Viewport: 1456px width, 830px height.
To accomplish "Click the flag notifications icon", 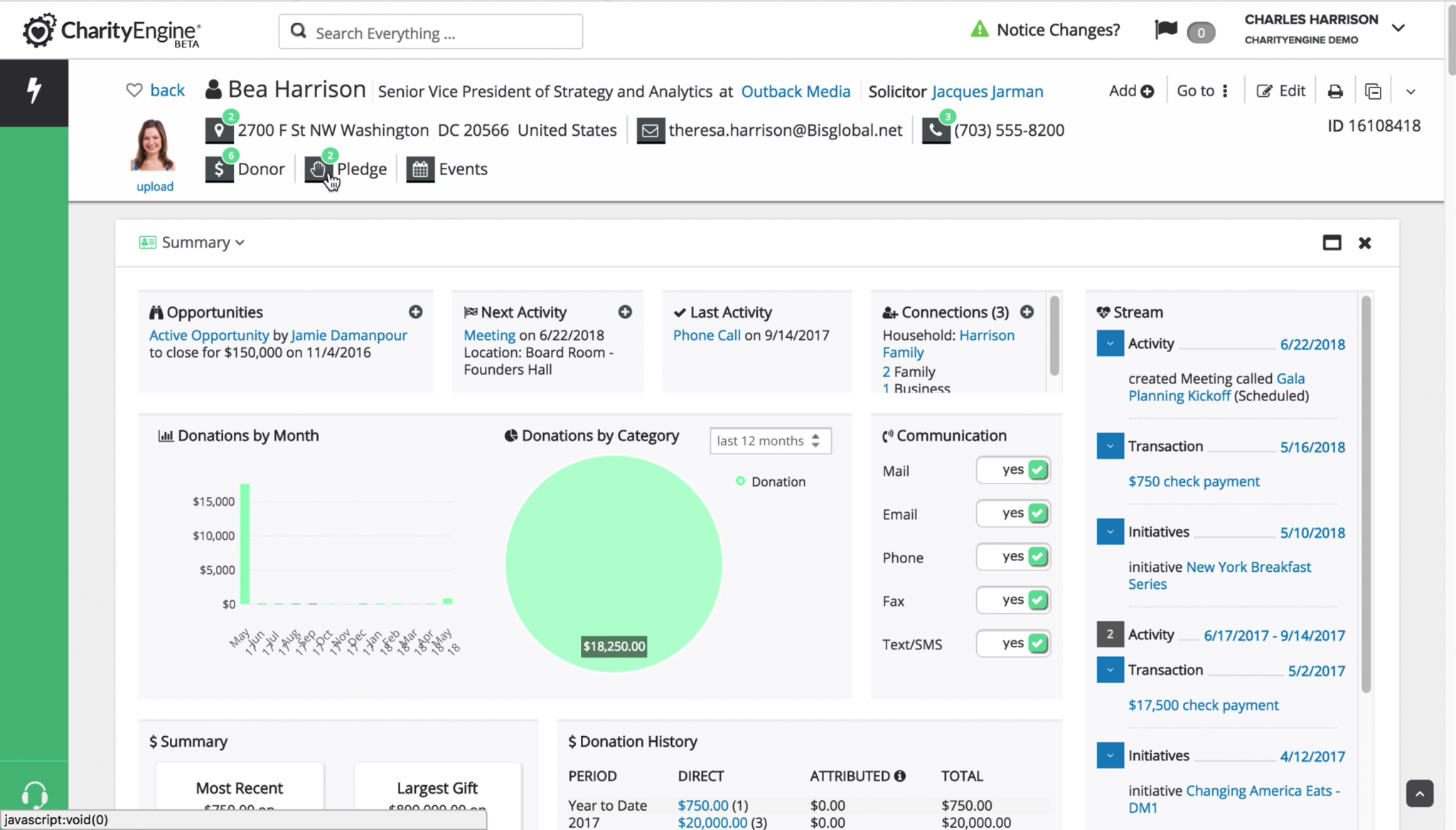I will pyautogui.click(x=1166, y=30).
